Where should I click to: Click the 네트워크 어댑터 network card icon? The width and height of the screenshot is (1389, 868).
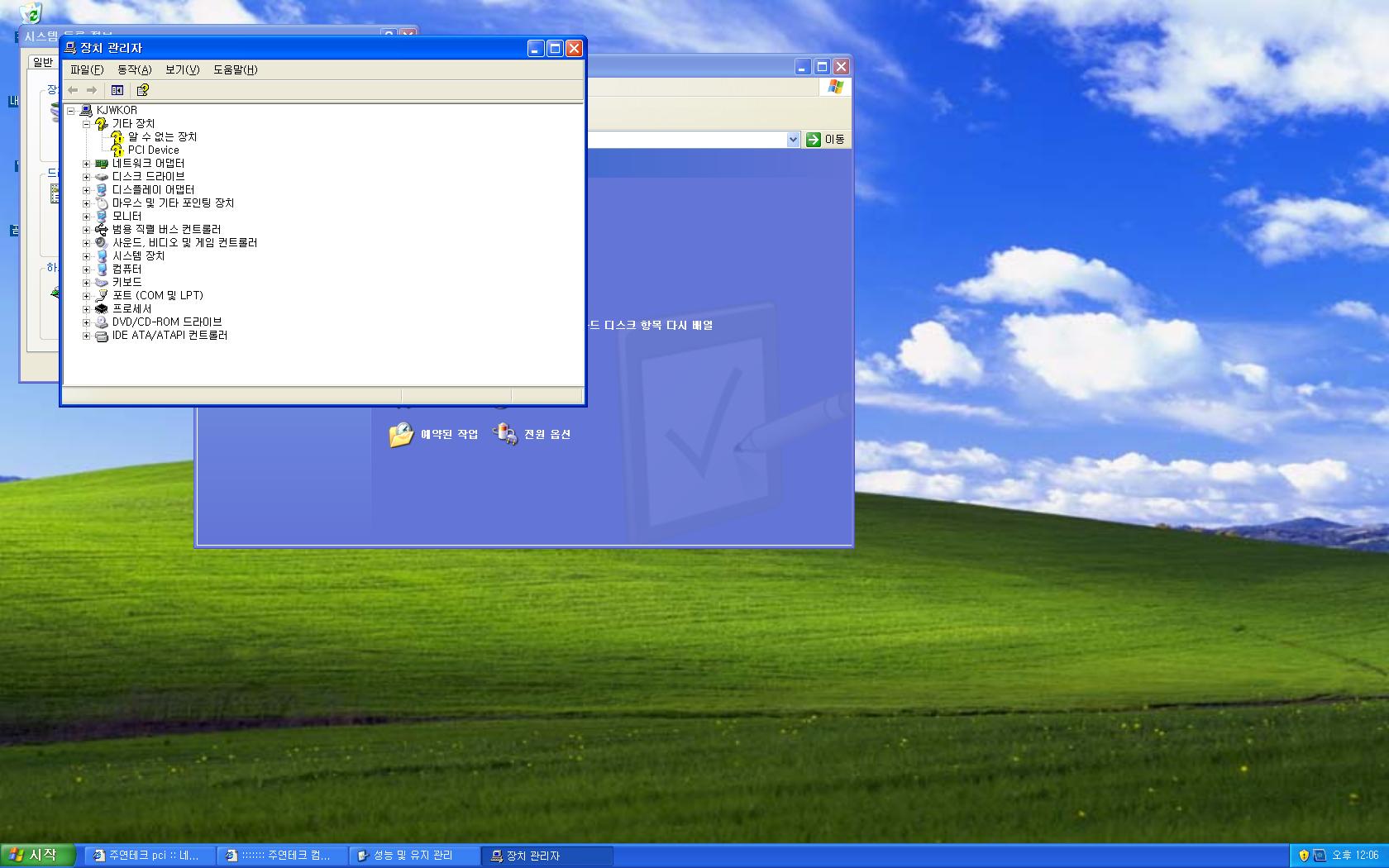click(x=102, y=163)
